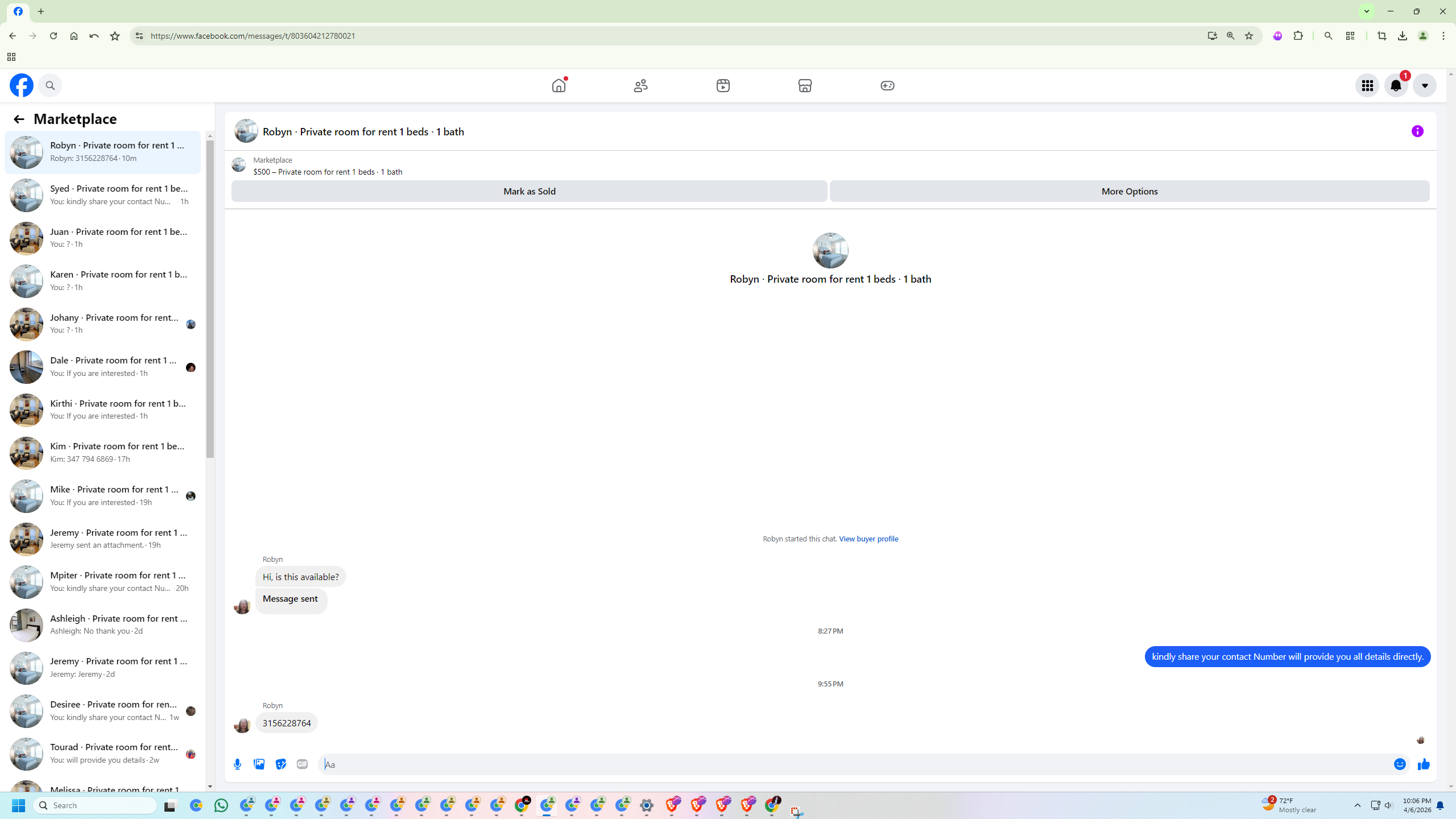Open the Facebook menu grid icon

(x=1367, y=85)
